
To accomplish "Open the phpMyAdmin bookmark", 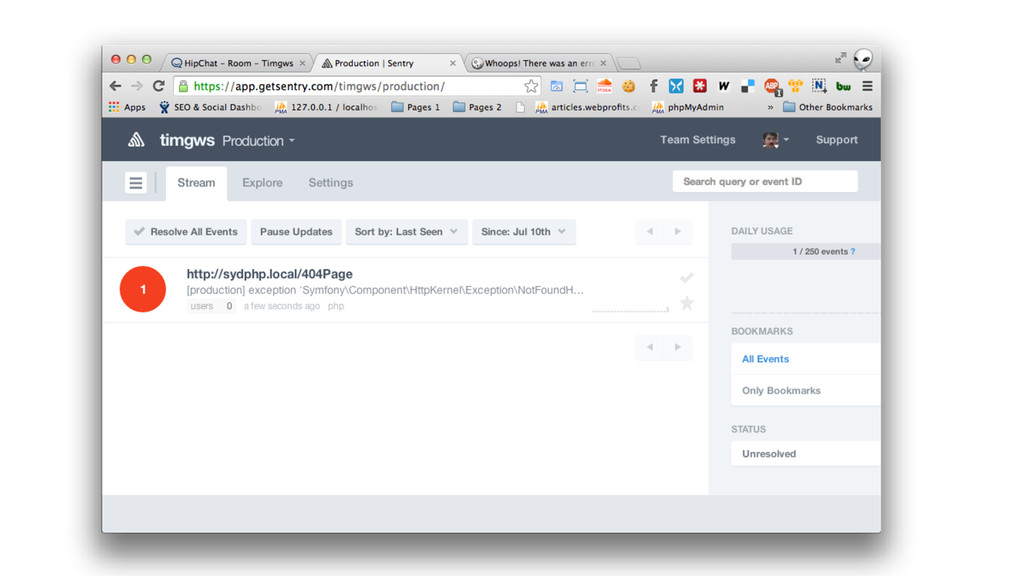I will (x=688, y=107).
